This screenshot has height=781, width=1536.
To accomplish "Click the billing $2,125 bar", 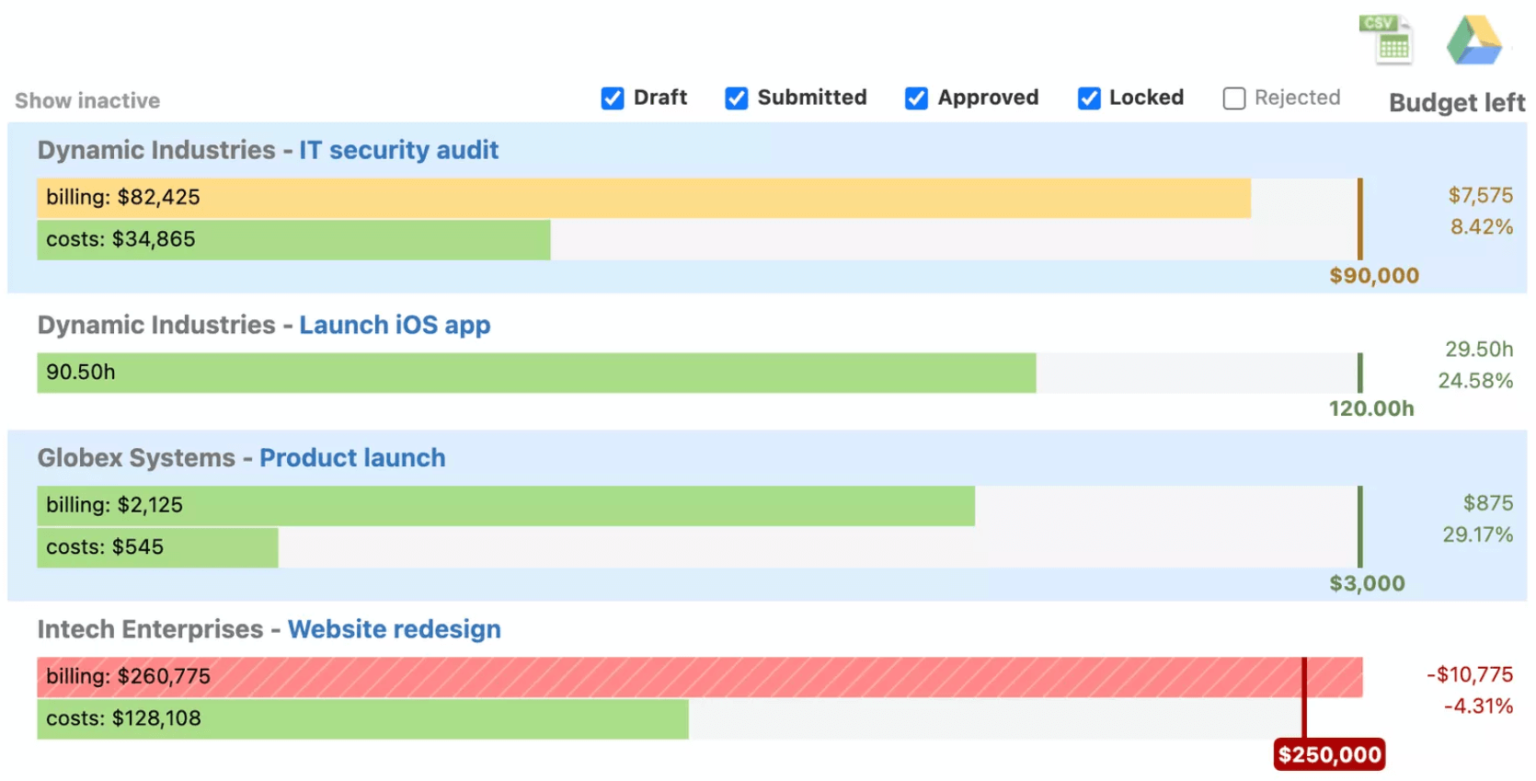I will [x=505, y=506].
